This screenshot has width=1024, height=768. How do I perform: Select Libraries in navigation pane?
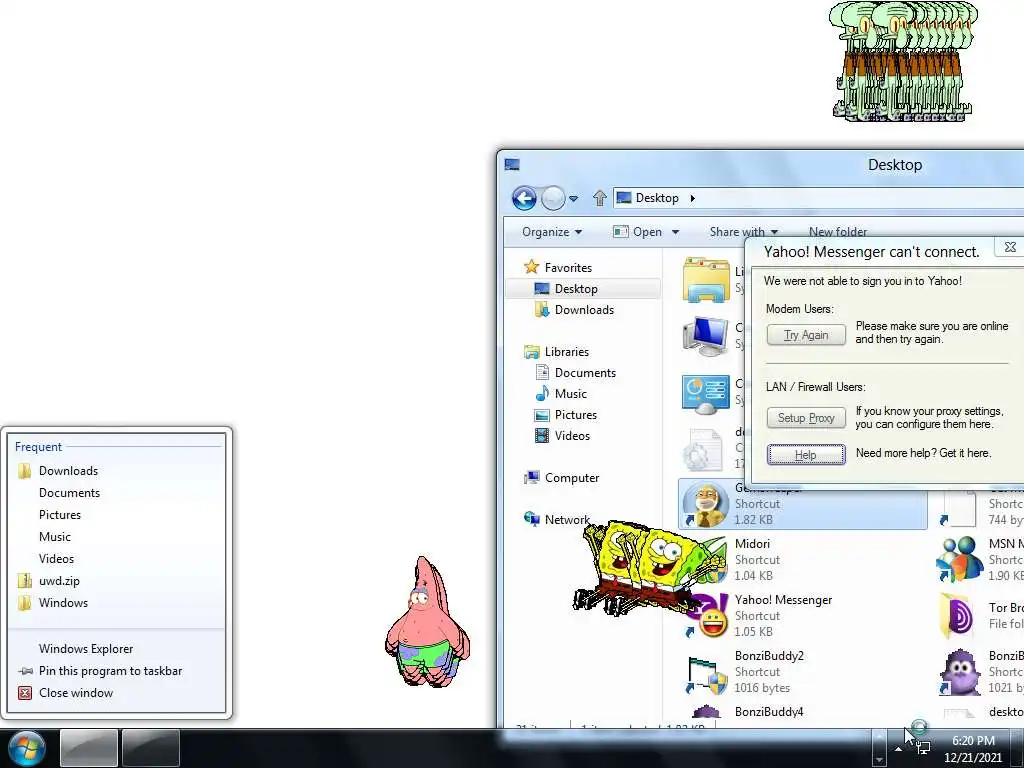(567, 351)
